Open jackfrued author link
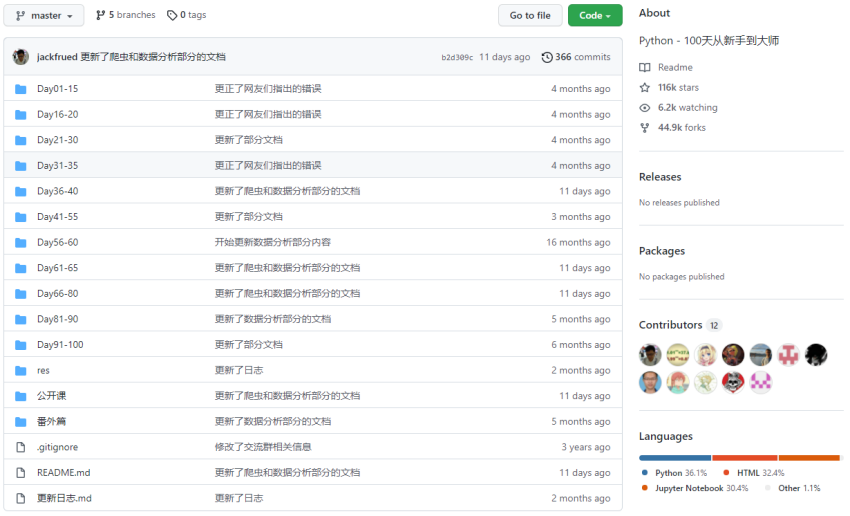Screen dimensions: 850x516 tap(57, 57)
